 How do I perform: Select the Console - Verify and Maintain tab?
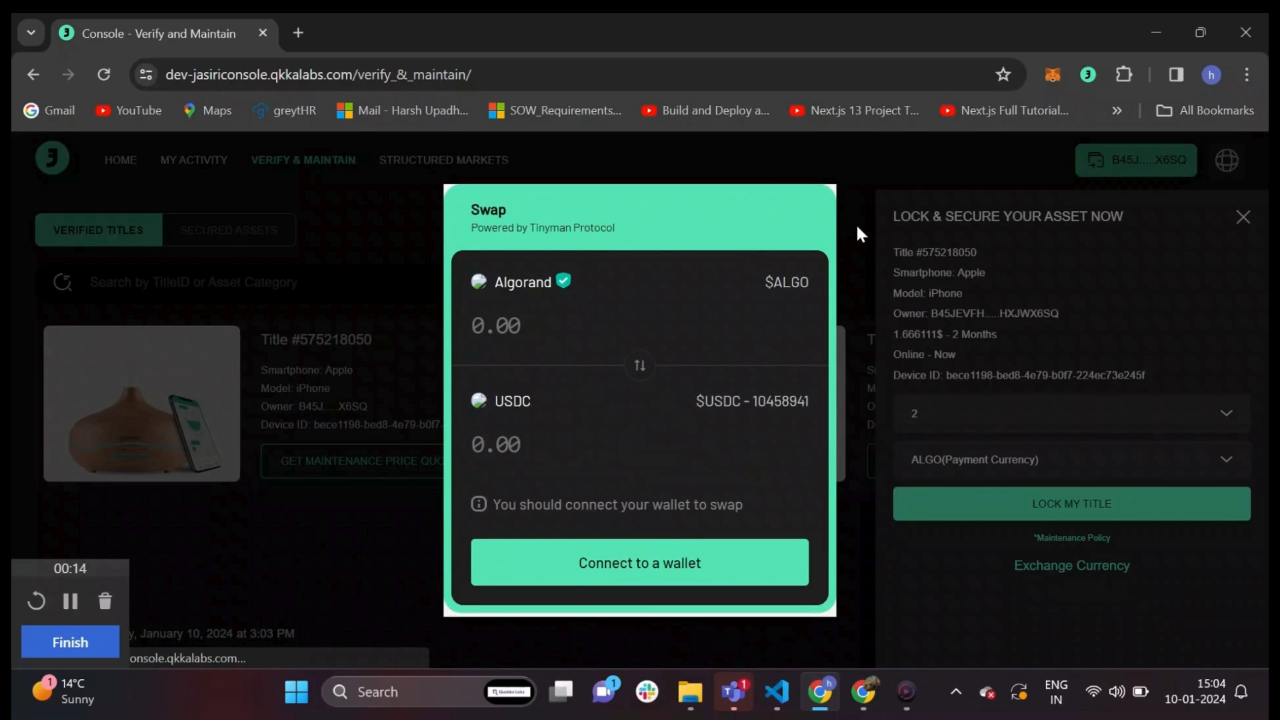(x=164, y=33)
